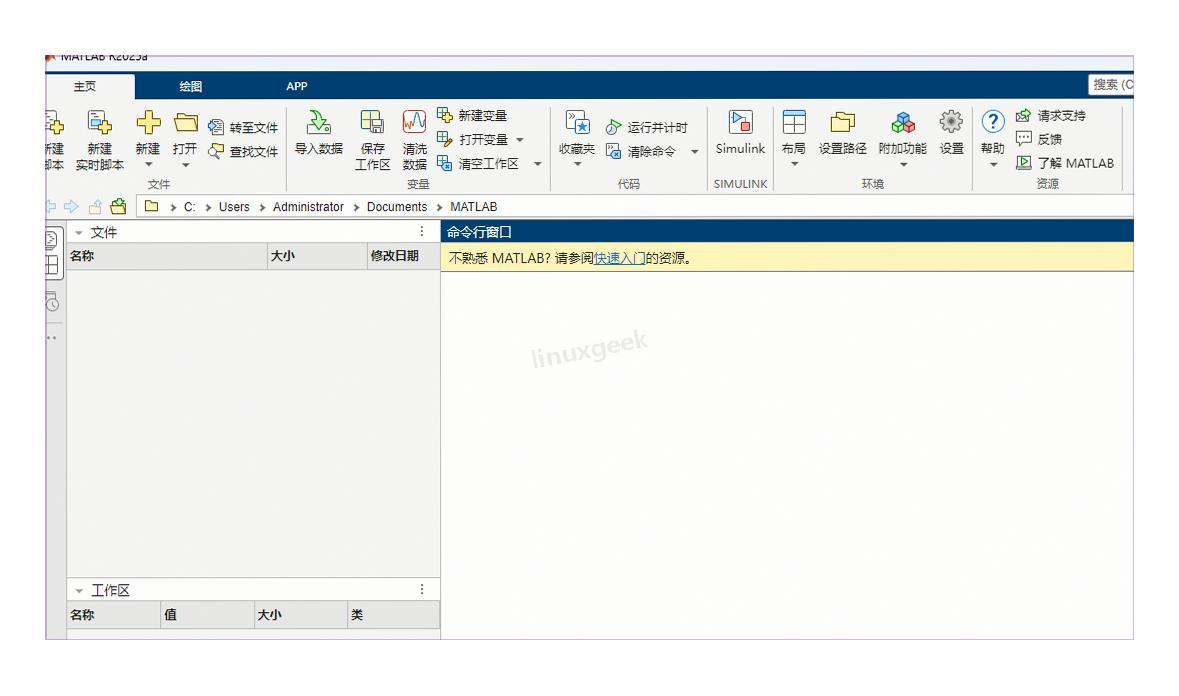The height and width of the screenshot is (696, 1179).
Task: Click the 导入数据 (Import Data) icon
Action: click(318, 123)
